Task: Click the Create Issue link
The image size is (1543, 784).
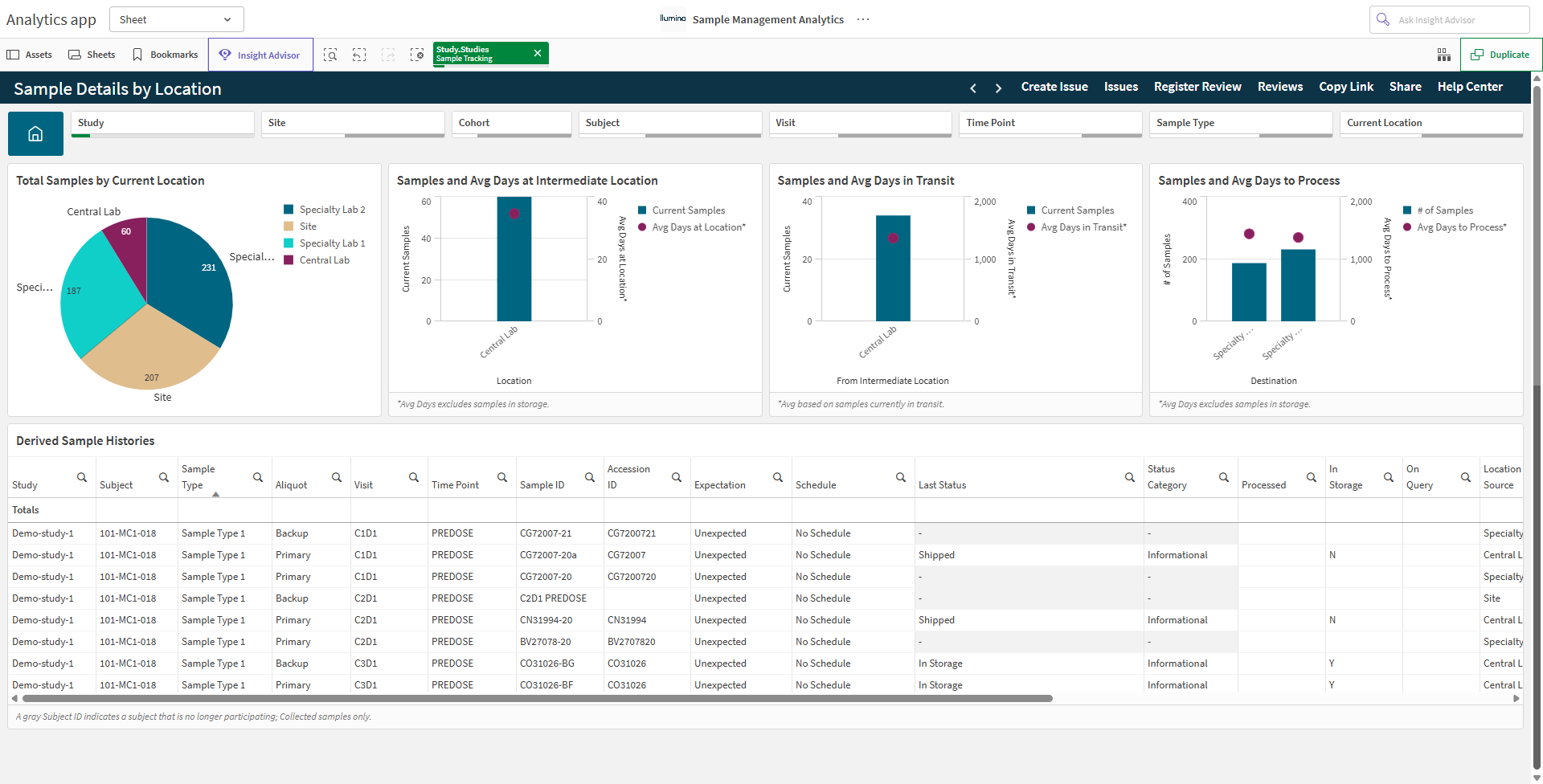Action: pos(1054,87)
